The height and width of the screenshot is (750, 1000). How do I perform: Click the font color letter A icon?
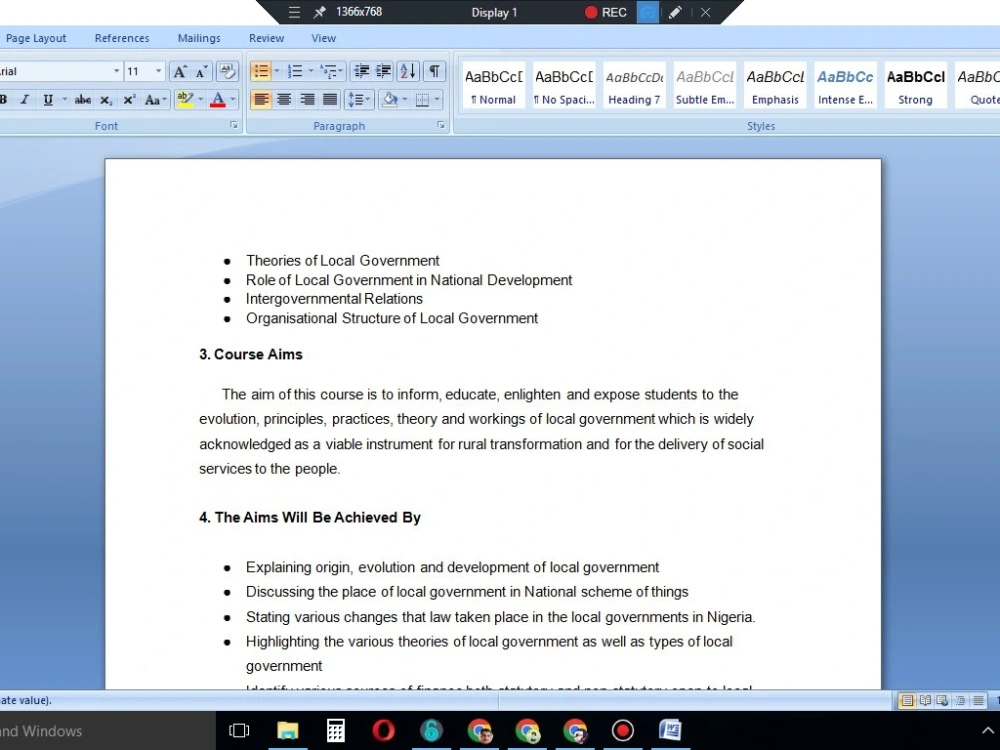click(217, 99)
